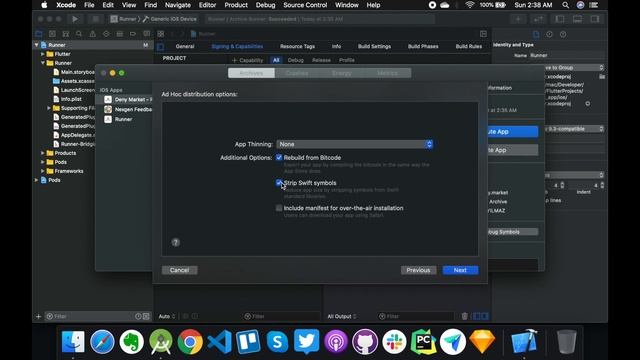Open Sketch app in the dock
640x360 pixels.
(482, 341)
